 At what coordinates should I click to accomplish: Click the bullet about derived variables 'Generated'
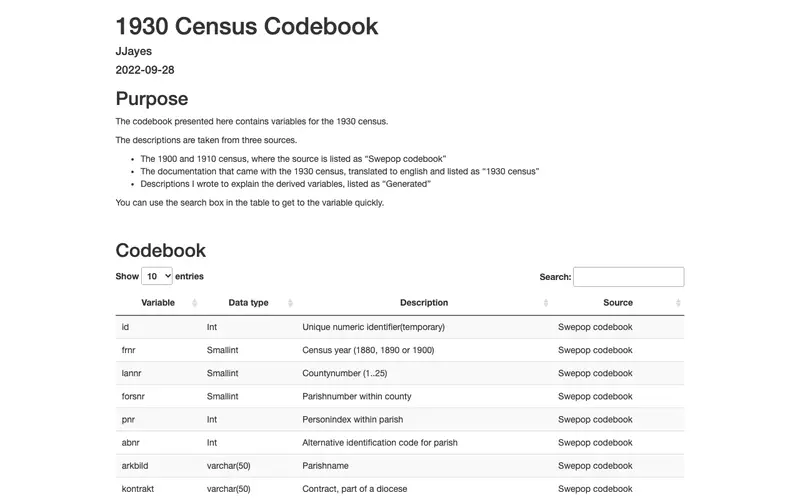286,184
